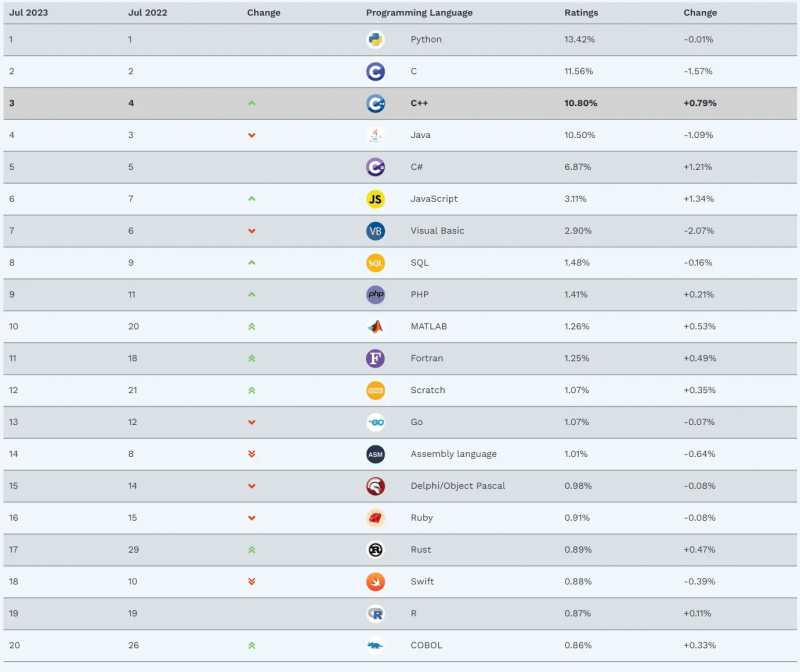Image resolution: width=800 pixels, height=672 pixels.
Task: Click the green up arrow in C++ row
Action: coord(252,104)
